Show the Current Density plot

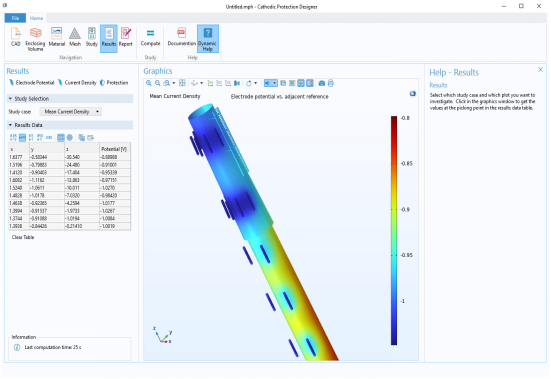[x=77, y=83]
